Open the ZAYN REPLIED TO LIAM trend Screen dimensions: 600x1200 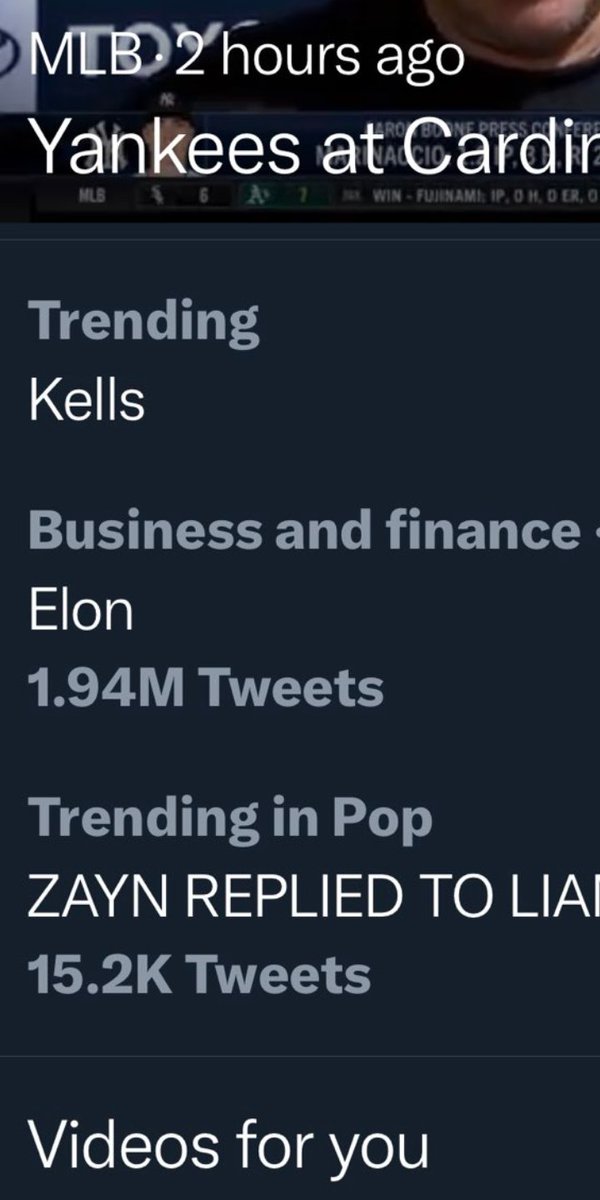coord(314,897)
